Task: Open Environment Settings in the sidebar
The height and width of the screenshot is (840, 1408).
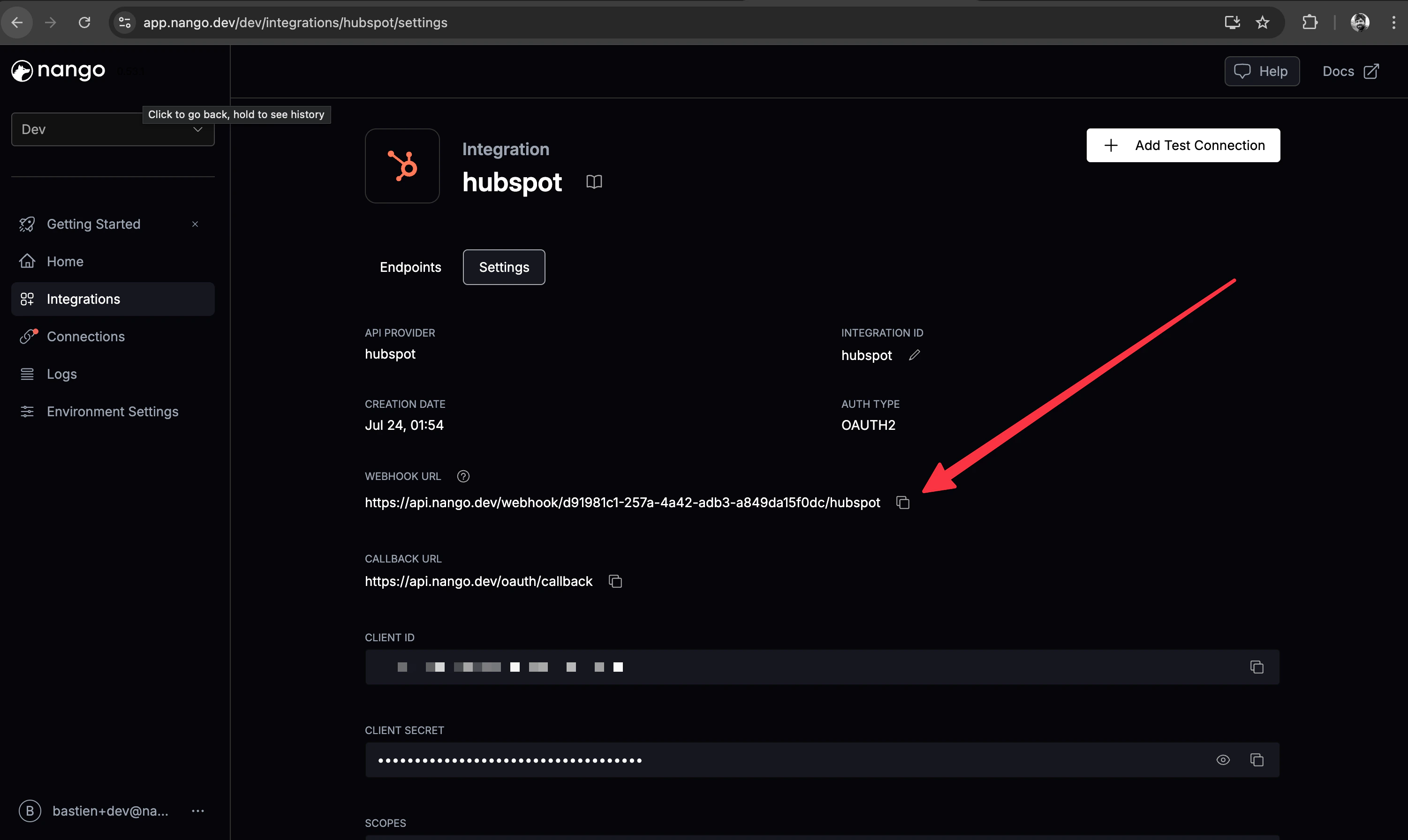Action: click(x=112, y=412)
